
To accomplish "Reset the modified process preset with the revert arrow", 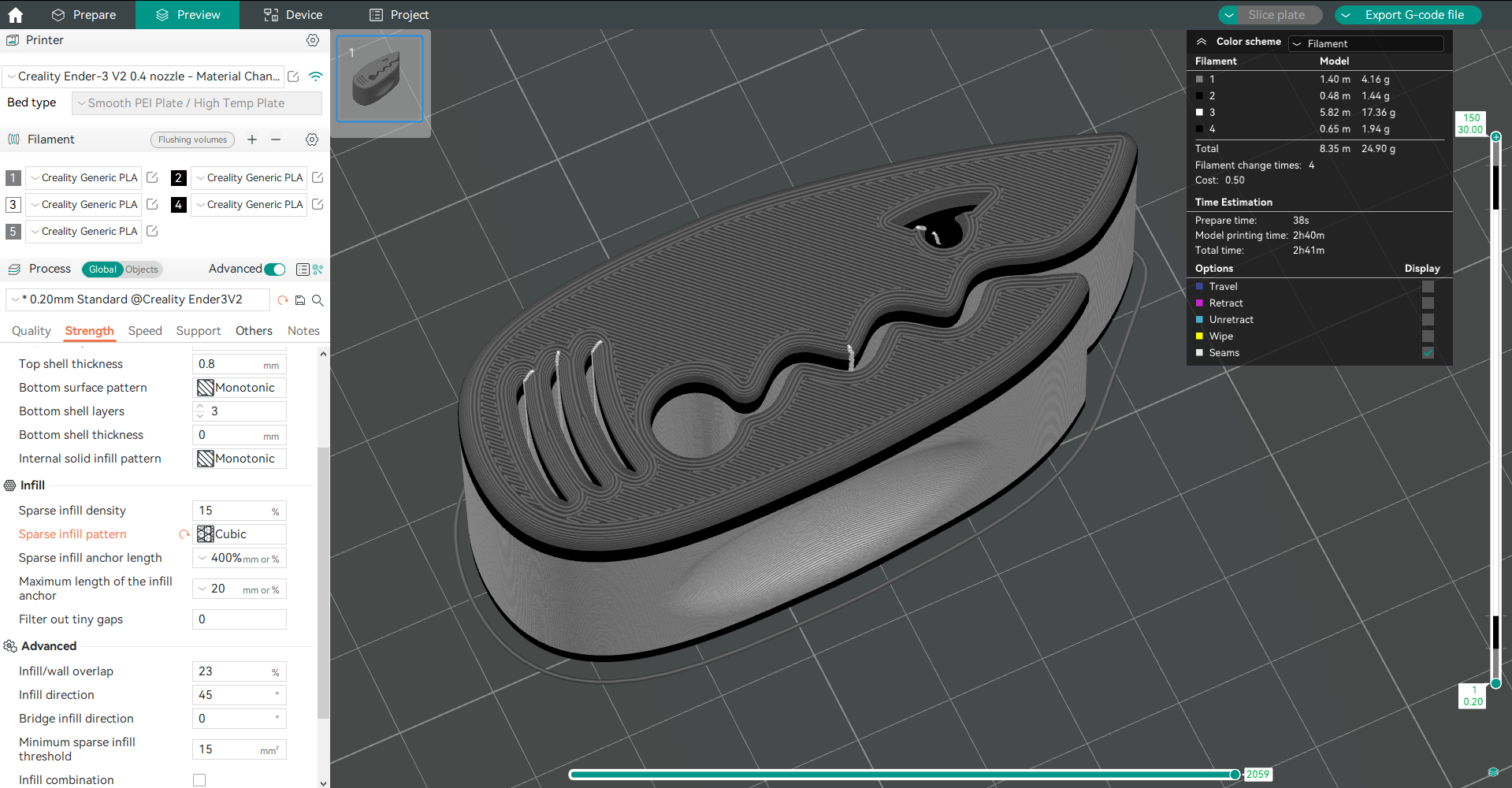I will click(283, 300).
